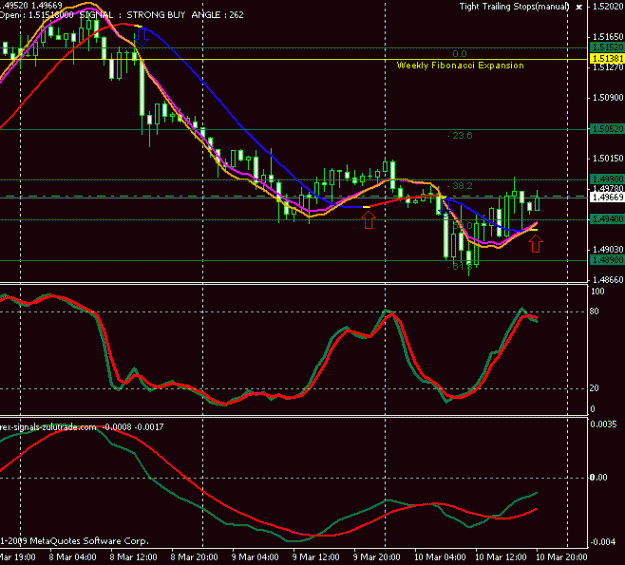This screenshot has width=625, height=565.
Task: Click the 1.51650 value on price scale
Action: [608, 37]
